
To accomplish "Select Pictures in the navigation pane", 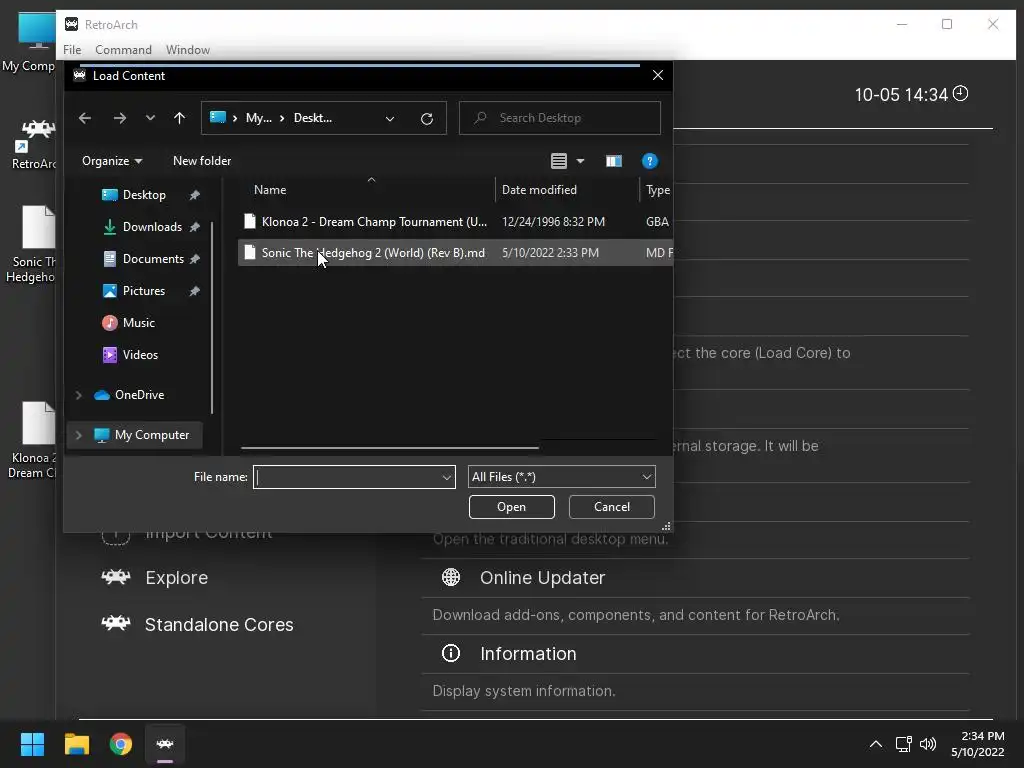I will pos(144,291).
